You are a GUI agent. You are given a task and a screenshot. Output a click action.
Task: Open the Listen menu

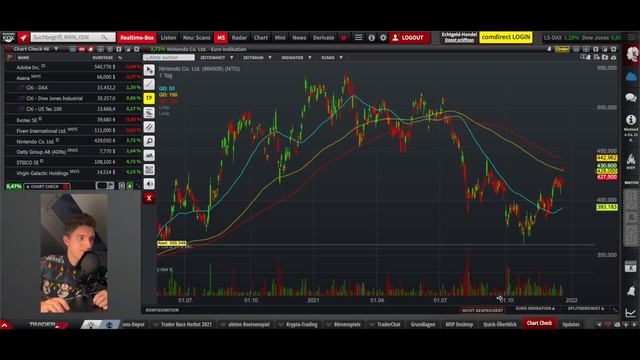point(168,38)
